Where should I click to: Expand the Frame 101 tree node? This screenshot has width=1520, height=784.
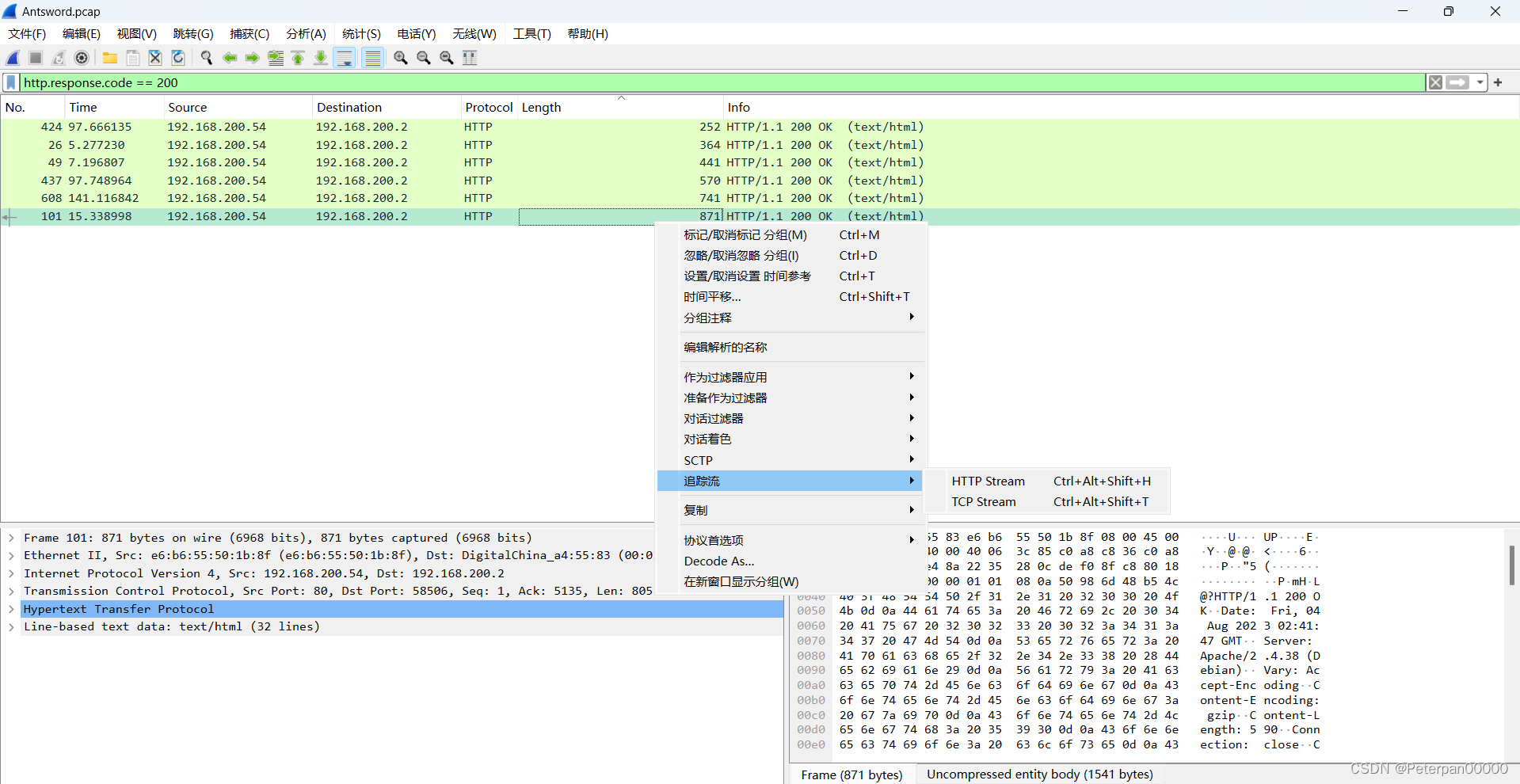pyautogui.click(x=11, y=538)
